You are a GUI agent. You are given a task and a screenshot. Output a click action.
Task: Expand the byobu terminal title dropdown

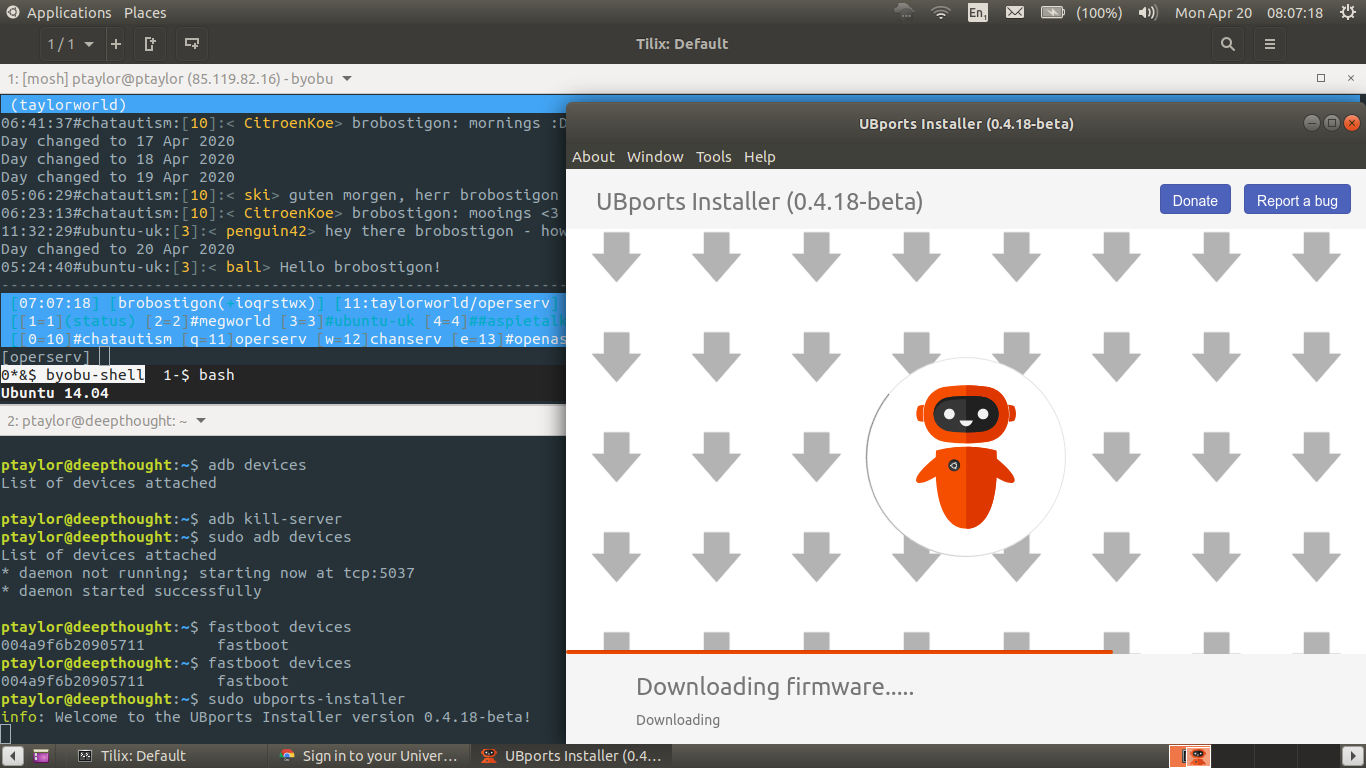pos(347,78)
